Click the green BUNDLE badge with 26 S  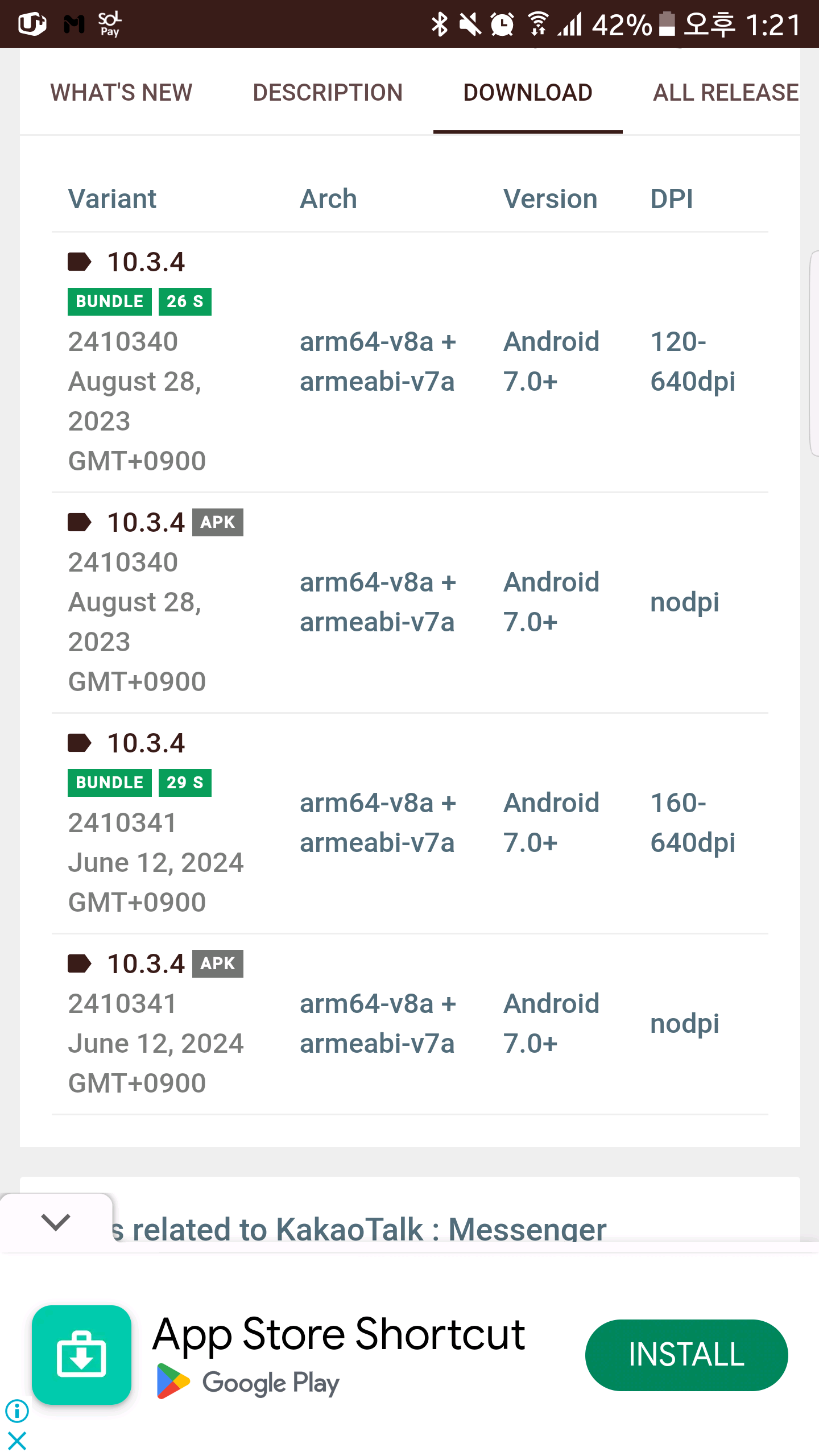[x=110, y=301]
